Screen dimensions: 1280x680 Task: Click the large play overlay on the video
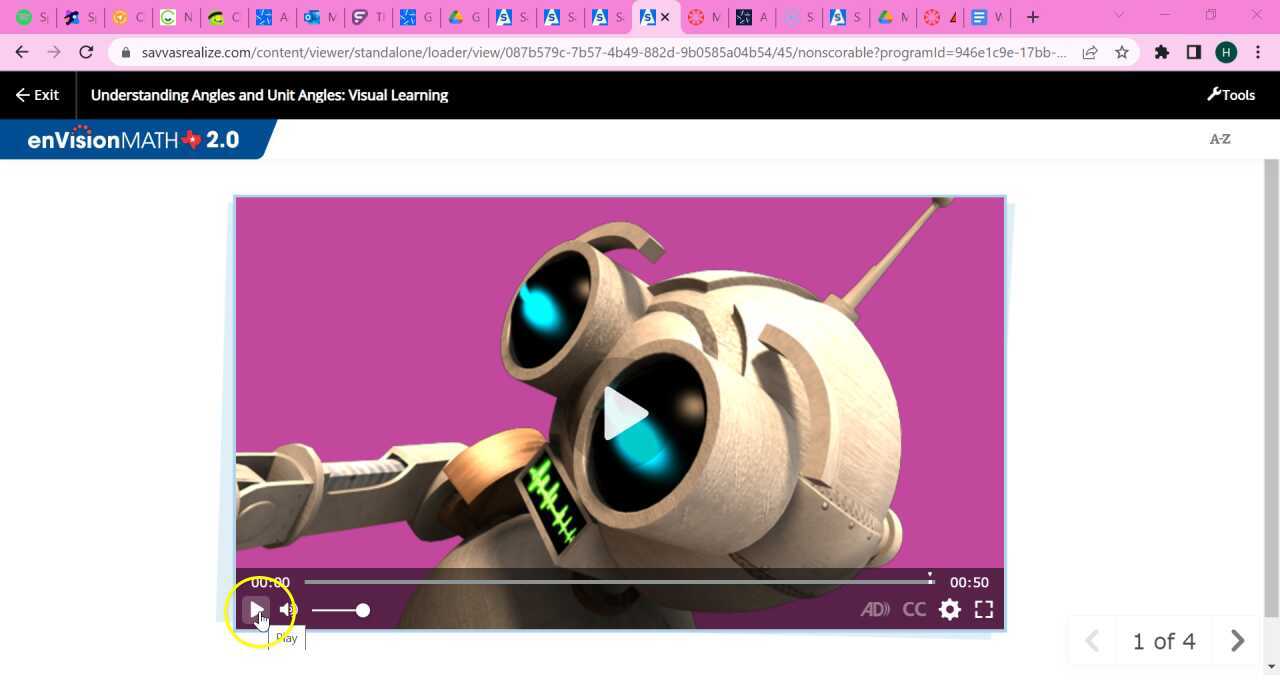tap(625, 413)
